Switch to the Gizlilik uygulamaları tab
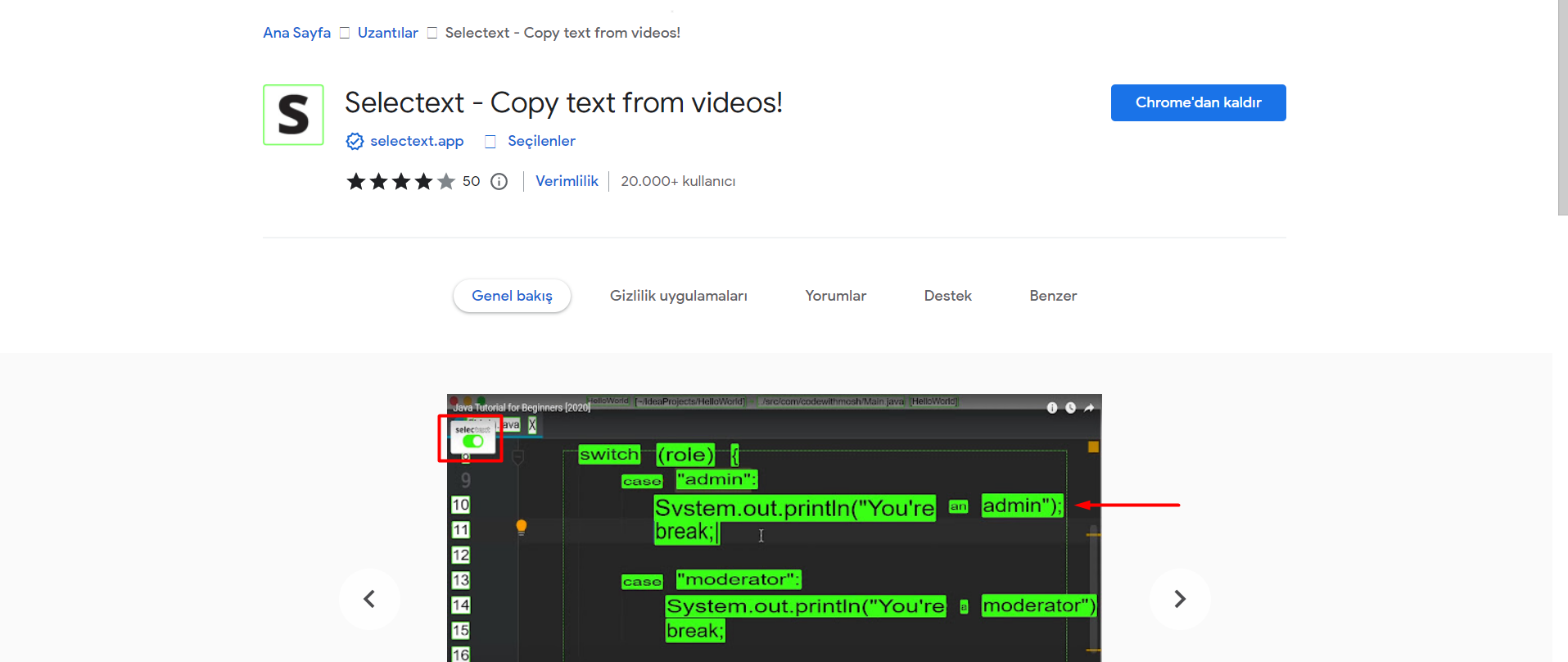1568x662 pixels. 679,296
